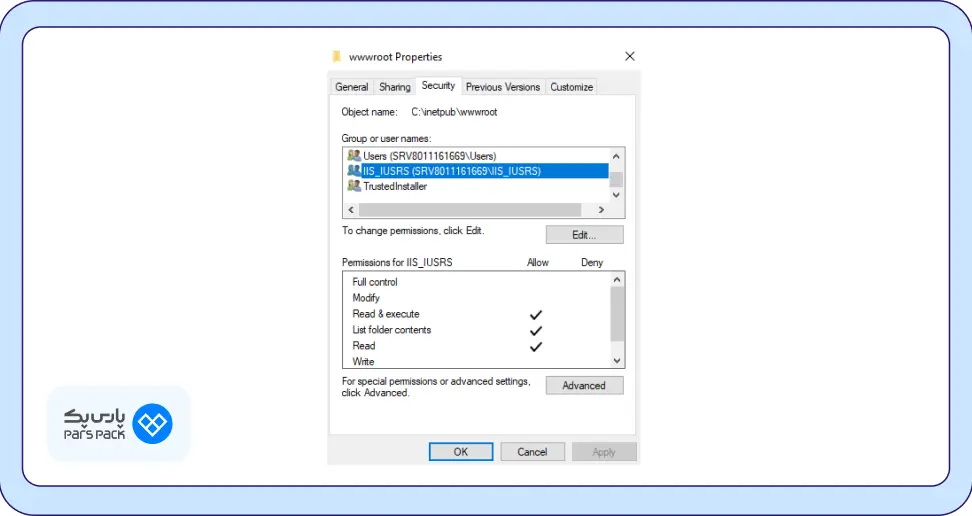
Task: Click the Read & execute Allow checkmark
Action: pos(536,314)
